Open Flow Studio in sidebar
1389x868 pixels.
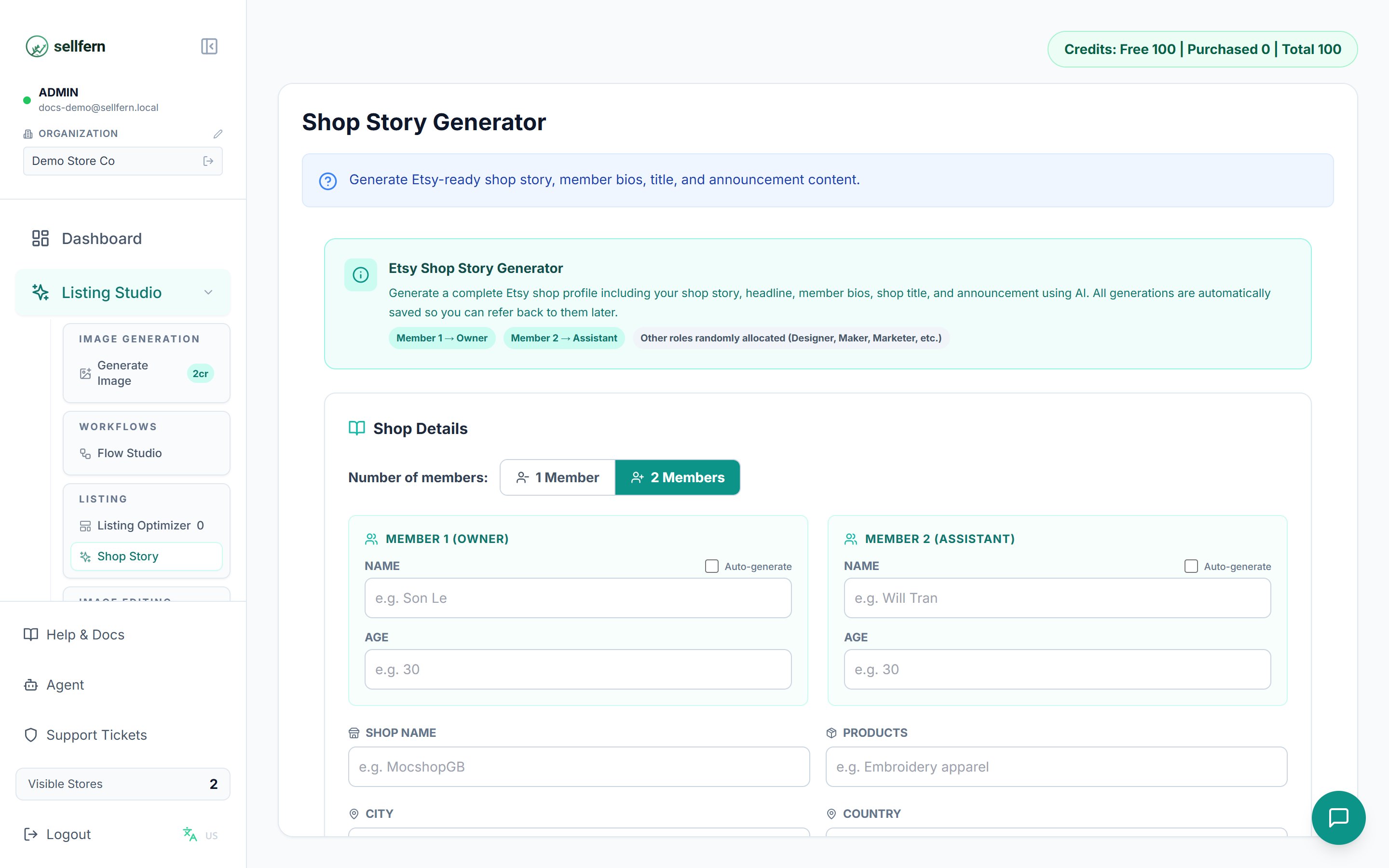[x=146, y=453]
